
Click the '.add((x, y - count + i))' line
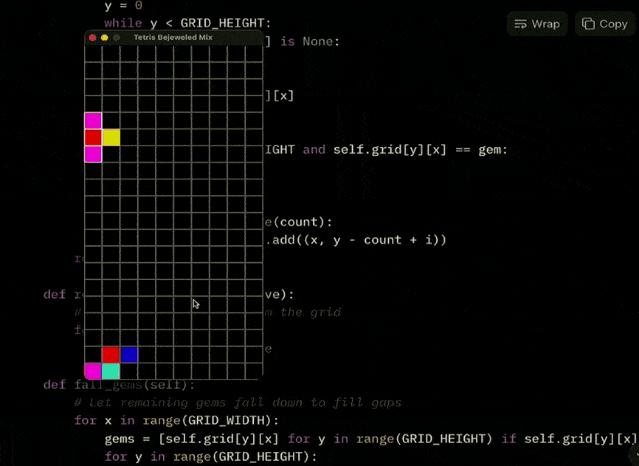point(356,240)
